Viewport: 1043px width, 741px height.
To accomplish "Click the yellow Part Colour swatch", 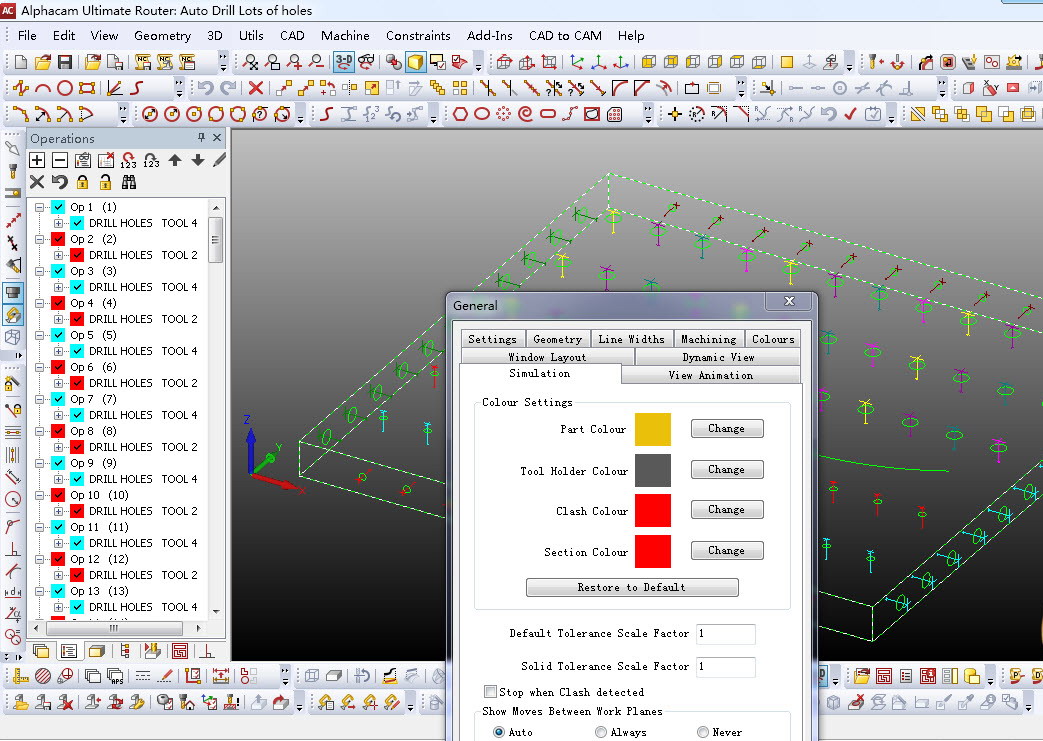I will (x=653, y=430).
